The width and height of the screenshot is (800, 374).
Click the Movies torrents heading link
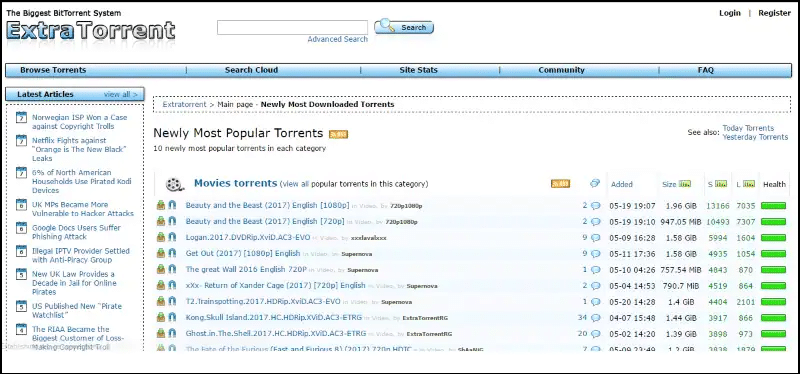click(235, 183)
